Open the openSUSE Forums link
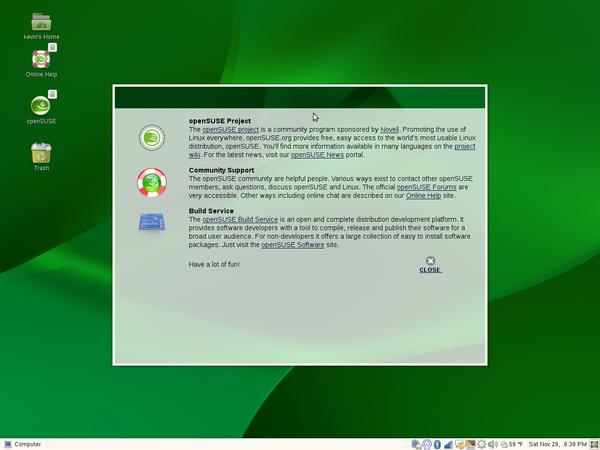This screenshot has height=450, width=600. click(x=426, y=187)
